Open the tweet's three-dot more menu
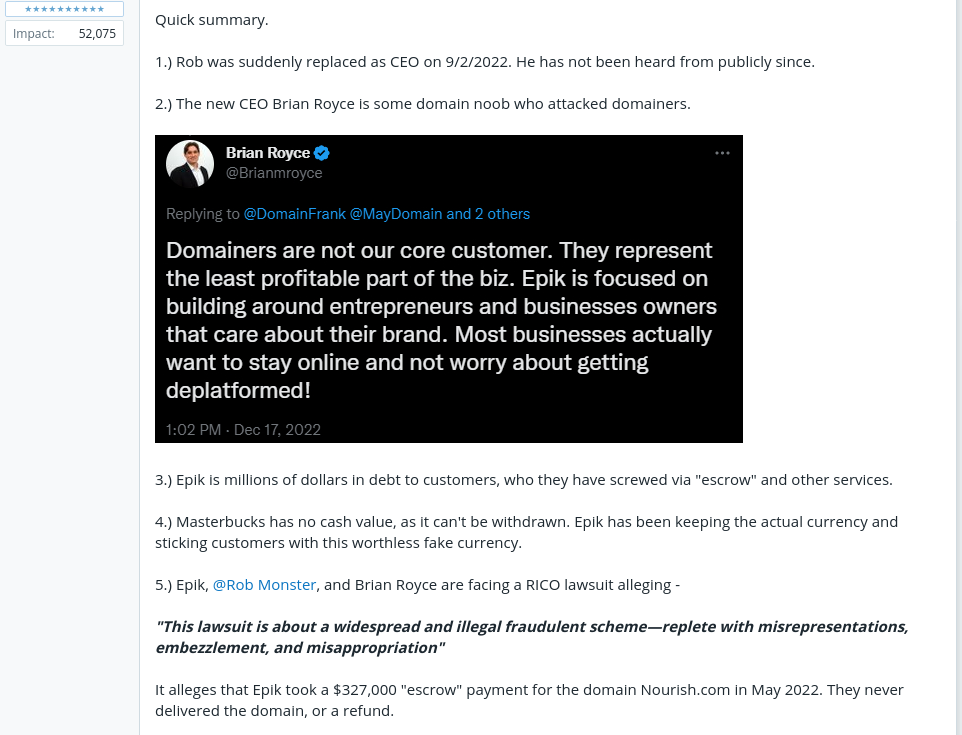 click(x=722, y=153)
